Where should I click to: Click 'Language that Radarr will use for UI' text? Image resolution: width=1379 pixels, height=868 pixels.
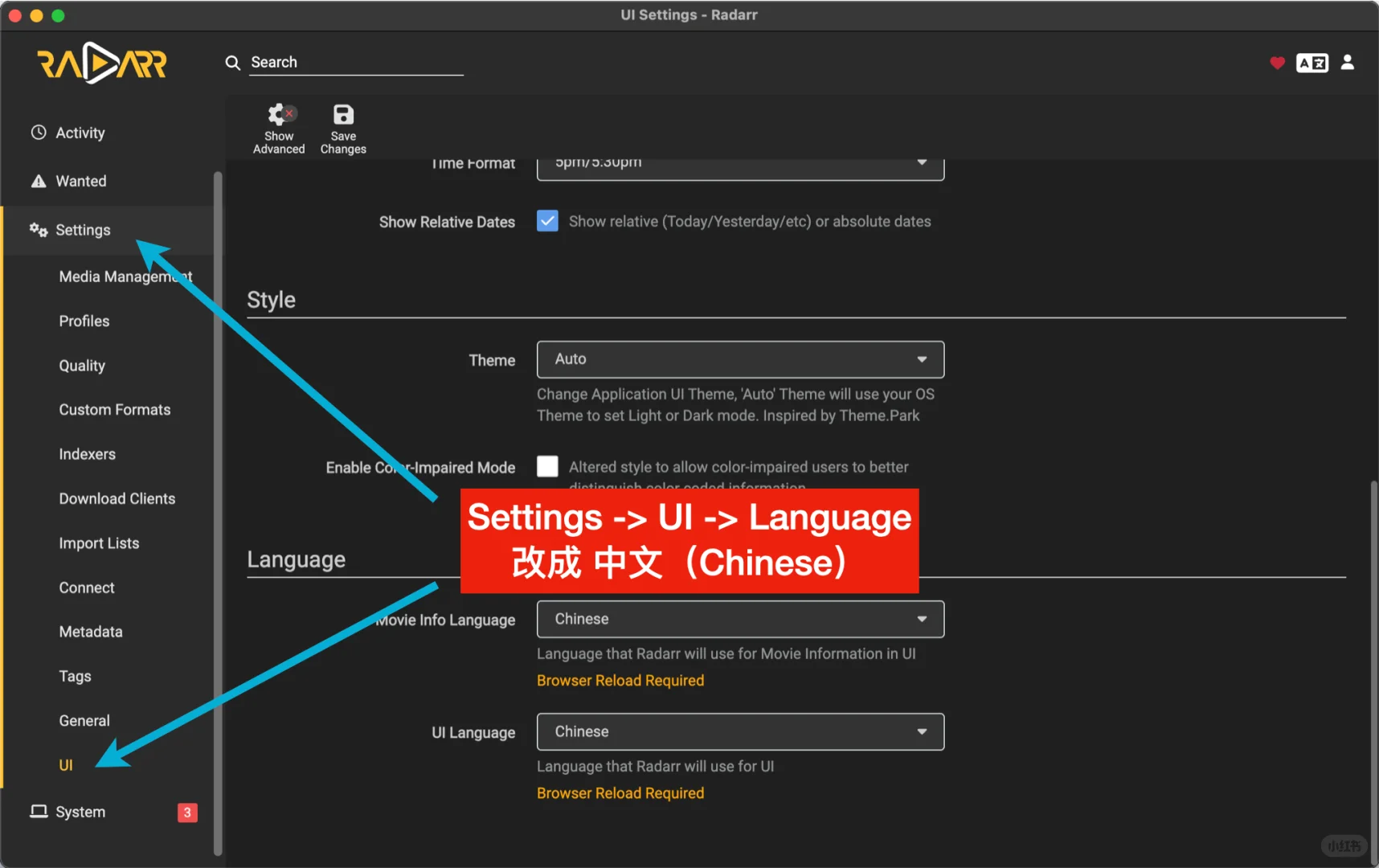pyautogui.click(x=656, y=767)
